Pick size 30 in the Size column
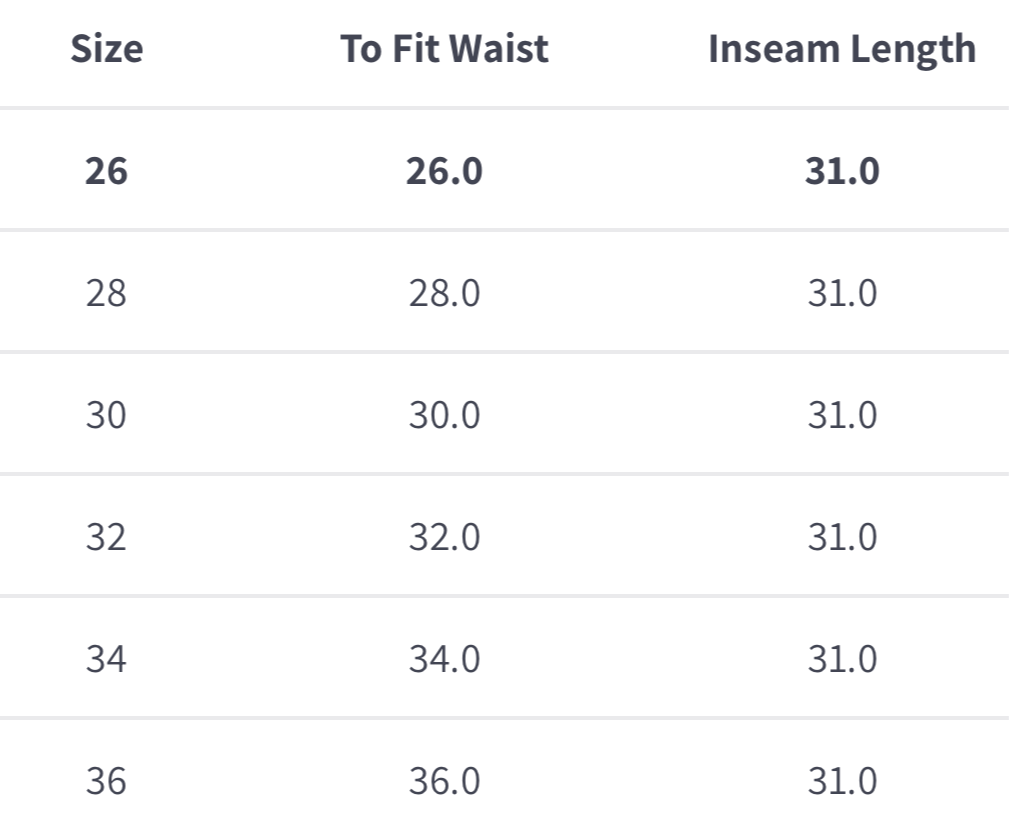 pyautogui.click(x=106, y=416)
